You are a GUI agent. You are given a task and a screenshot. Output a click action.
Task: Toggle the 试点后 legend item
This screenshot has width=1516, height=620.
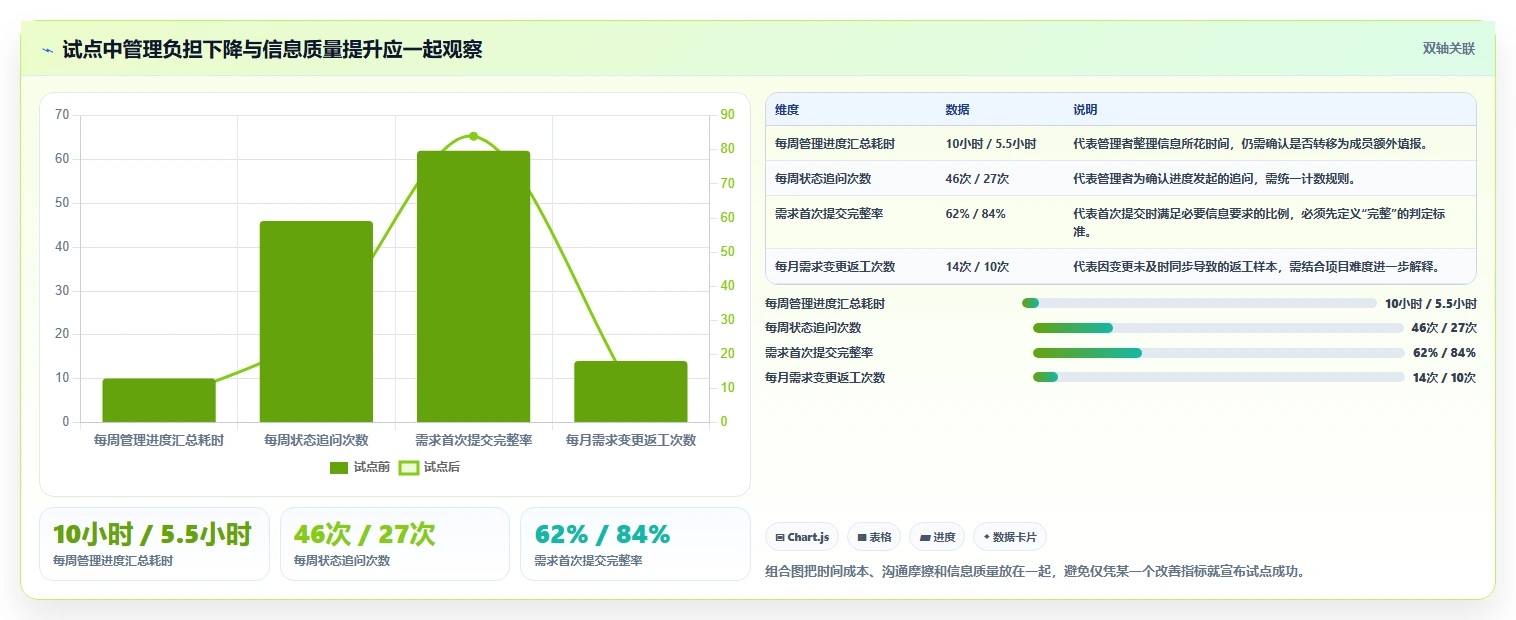[429, 467]
